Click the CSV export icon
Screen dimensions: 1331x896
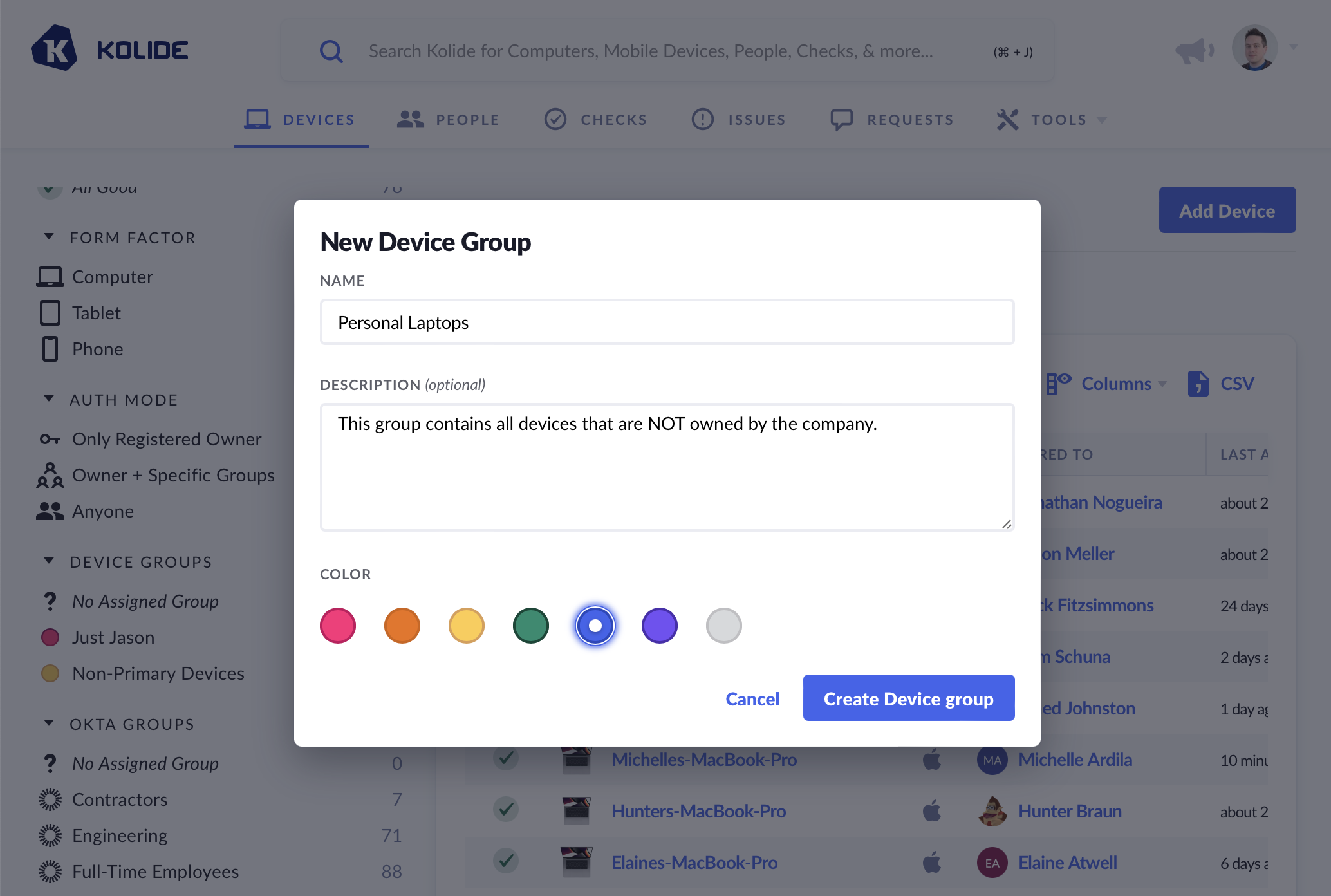[x=1198, y=384]
